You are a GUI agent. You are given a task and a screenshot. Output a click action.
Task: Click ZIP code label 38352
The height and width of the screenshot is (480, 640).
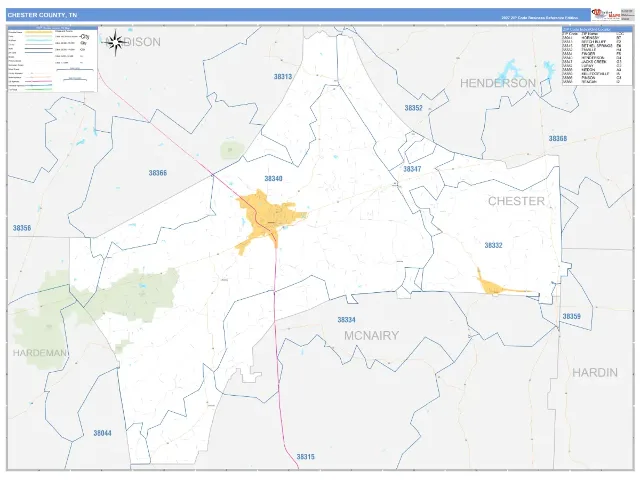click(x=413, y=108)
